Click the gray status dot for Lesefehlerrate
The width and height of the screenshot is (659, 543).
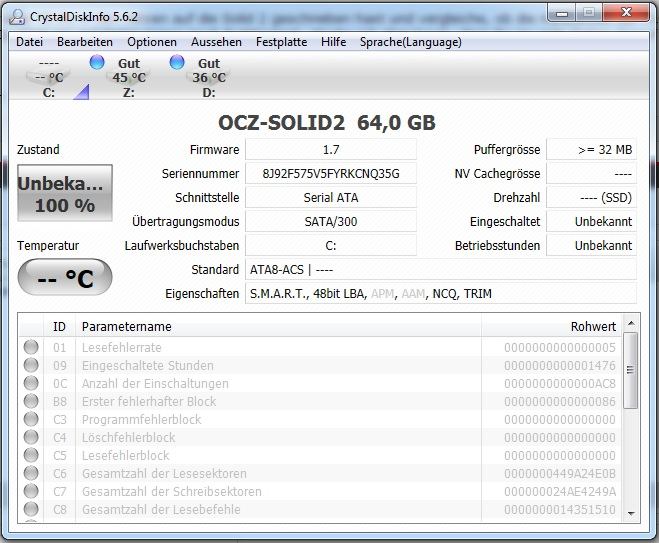pyautogui.click(x=31, y=347)
